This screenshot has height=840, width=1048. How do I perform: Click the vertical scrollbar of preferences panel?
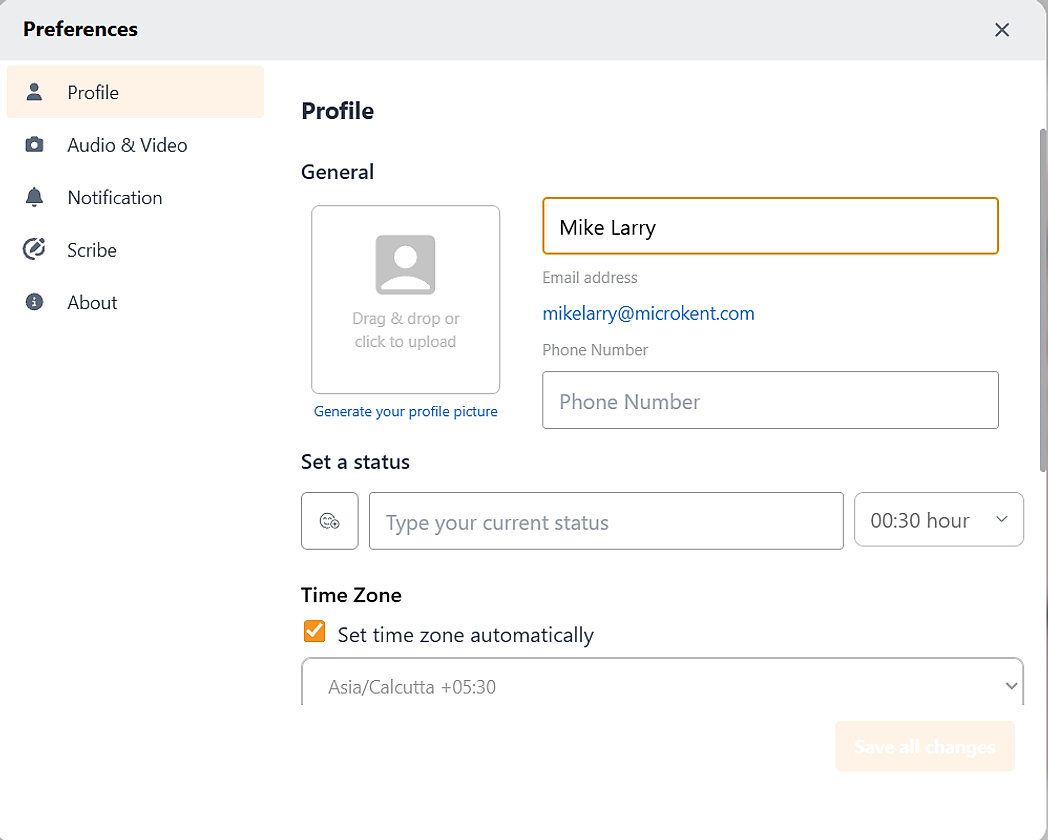coord(1043,301)
